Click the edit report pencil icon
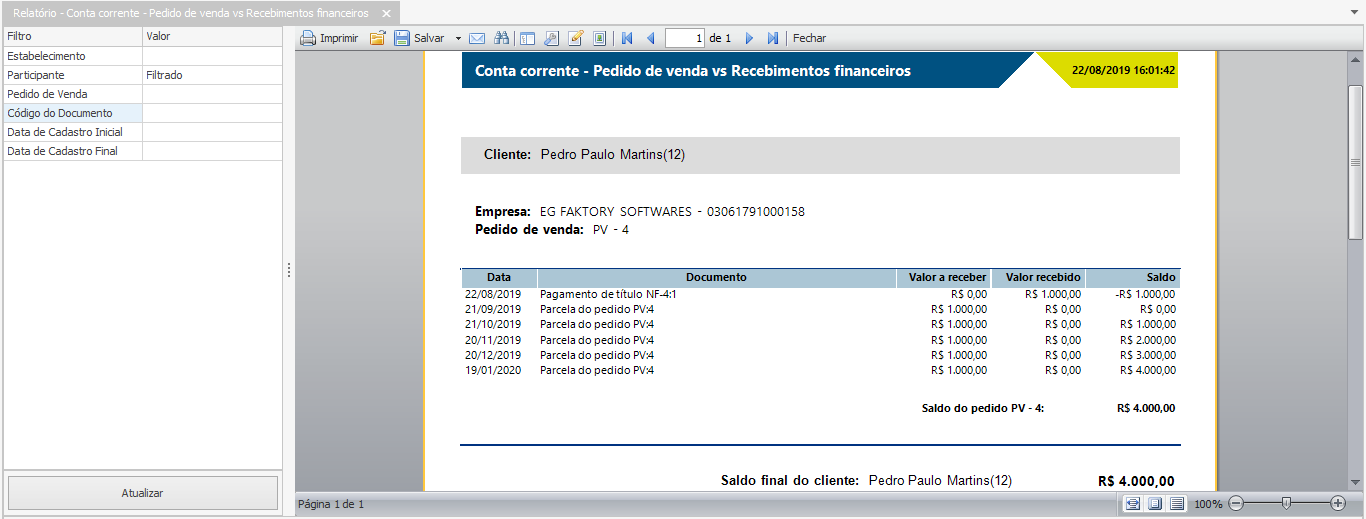 [575, 38]
